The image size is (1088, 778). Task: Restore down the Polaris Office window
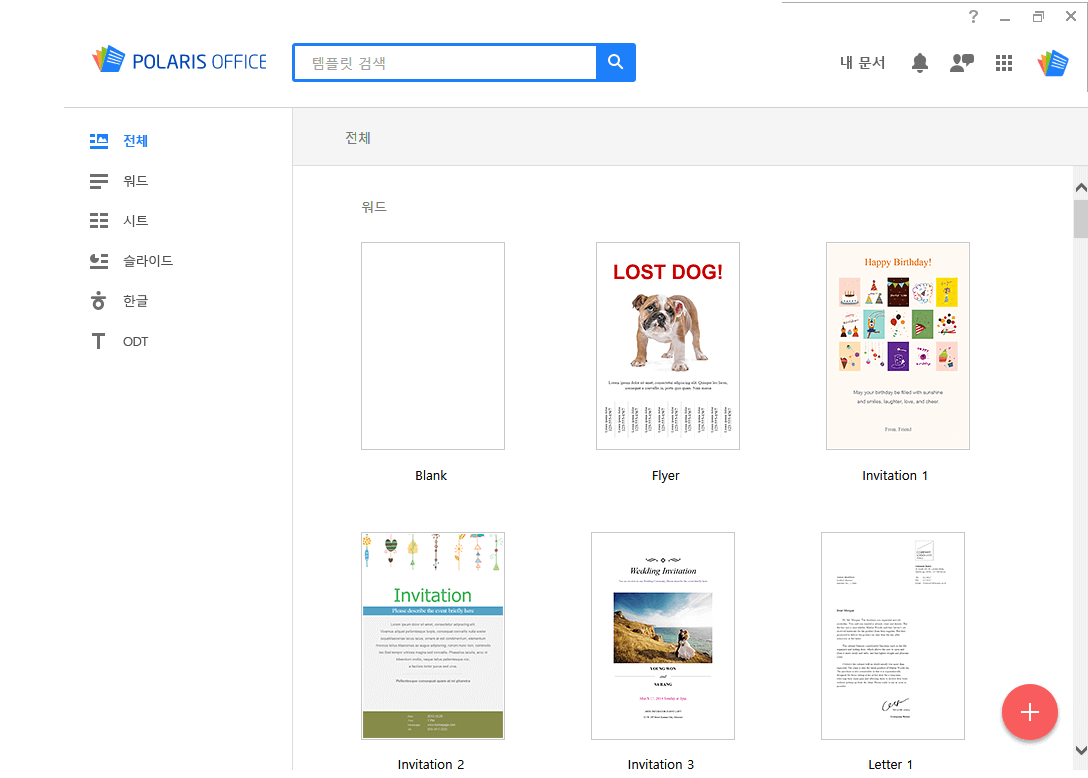(1038, 17)
